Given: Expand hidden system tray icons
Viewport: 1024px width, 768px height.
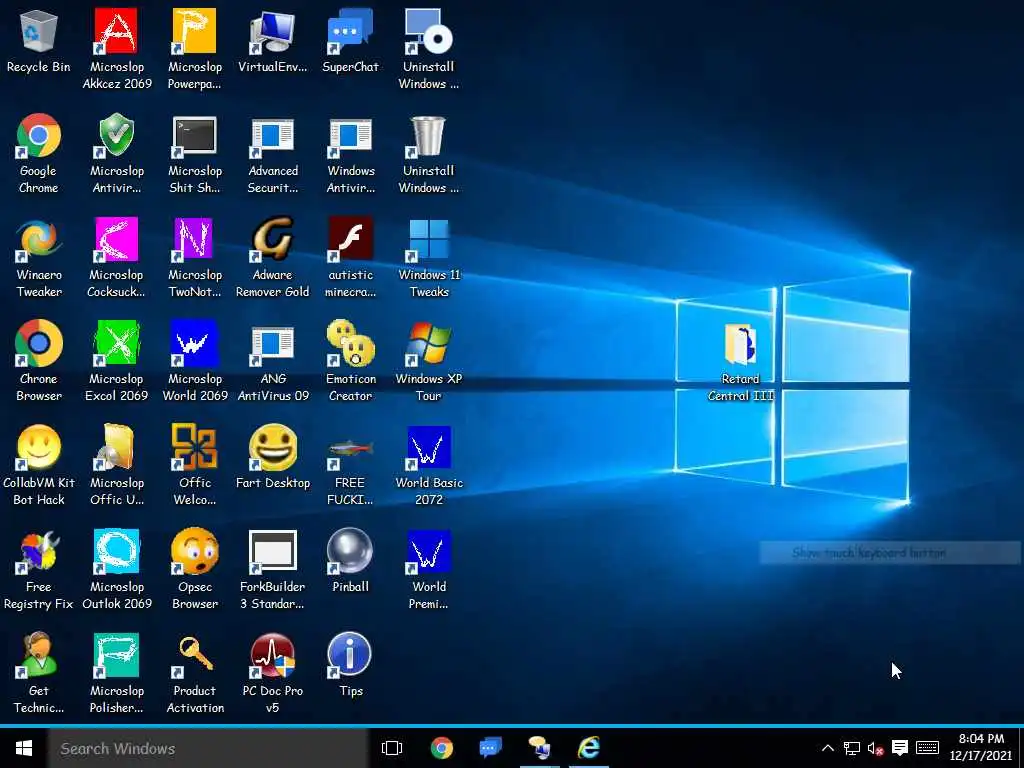Looking at the screenshot, I should click(827, 748).
